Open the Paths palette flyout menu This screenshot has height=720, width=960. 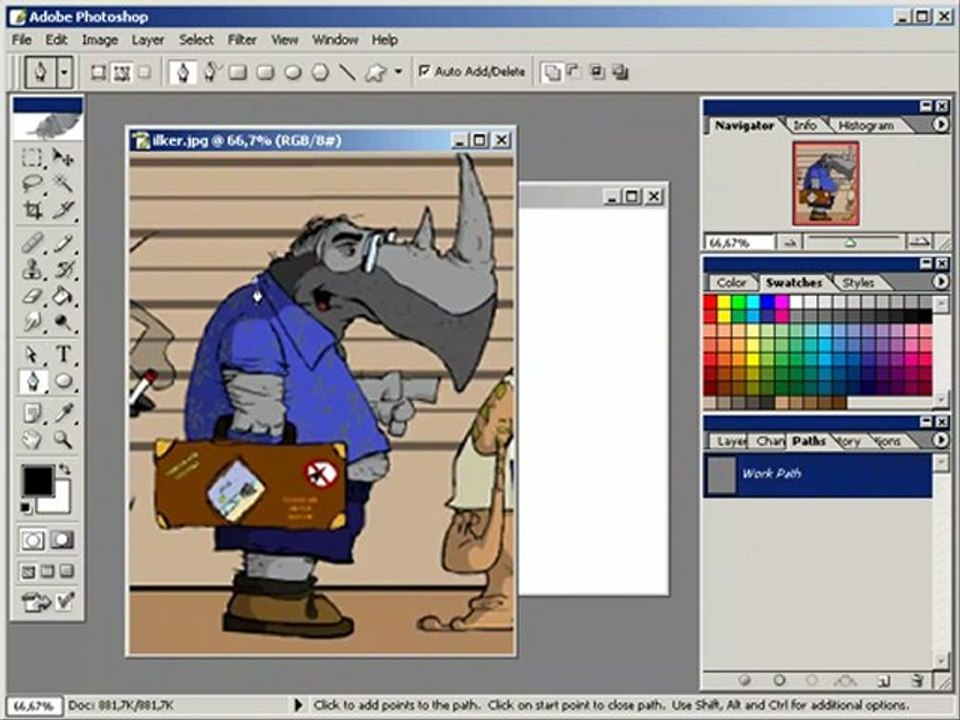tap(940, 440)
